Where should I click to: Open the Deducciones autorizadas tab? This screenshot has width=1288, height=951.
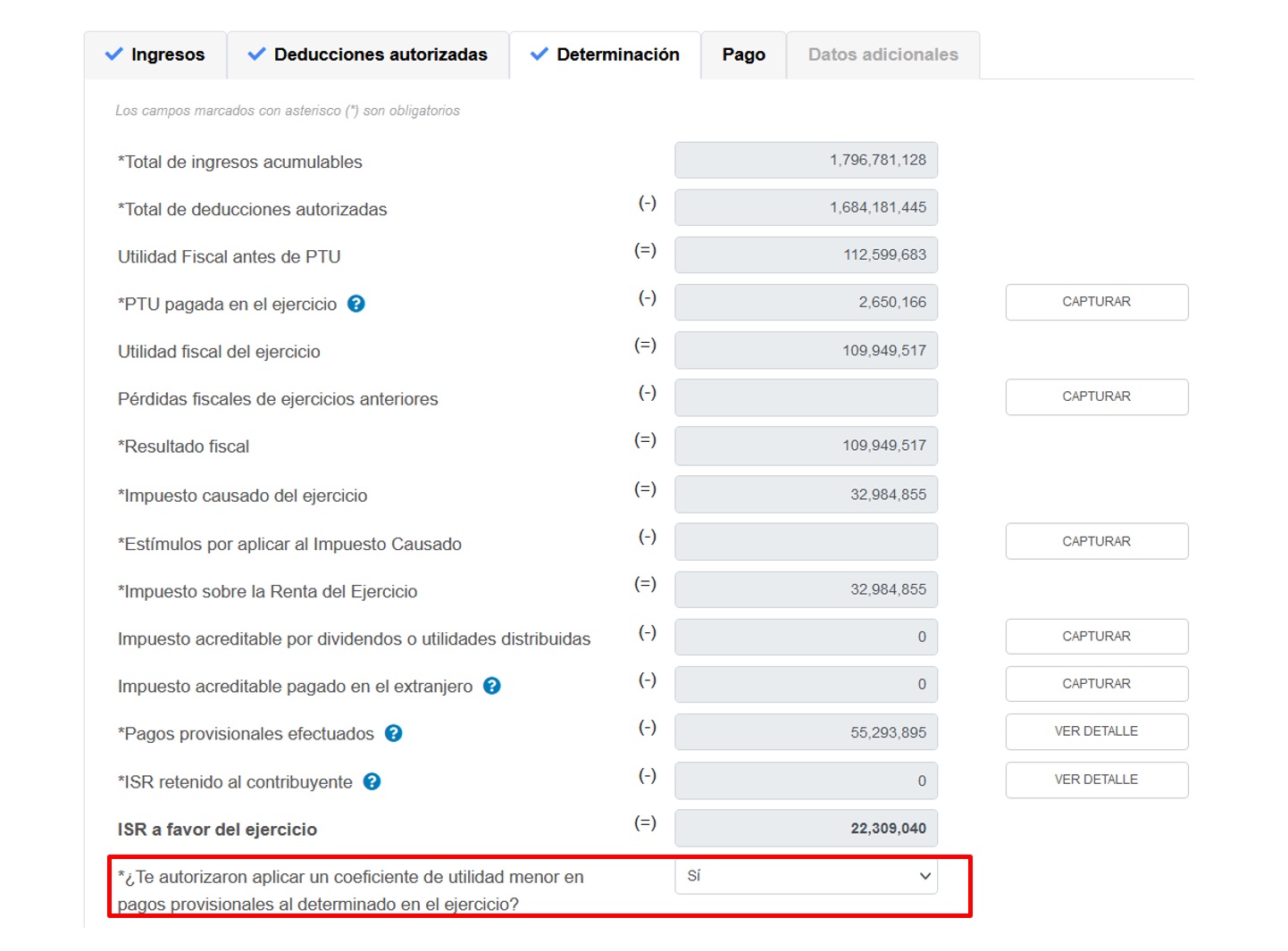368,54
